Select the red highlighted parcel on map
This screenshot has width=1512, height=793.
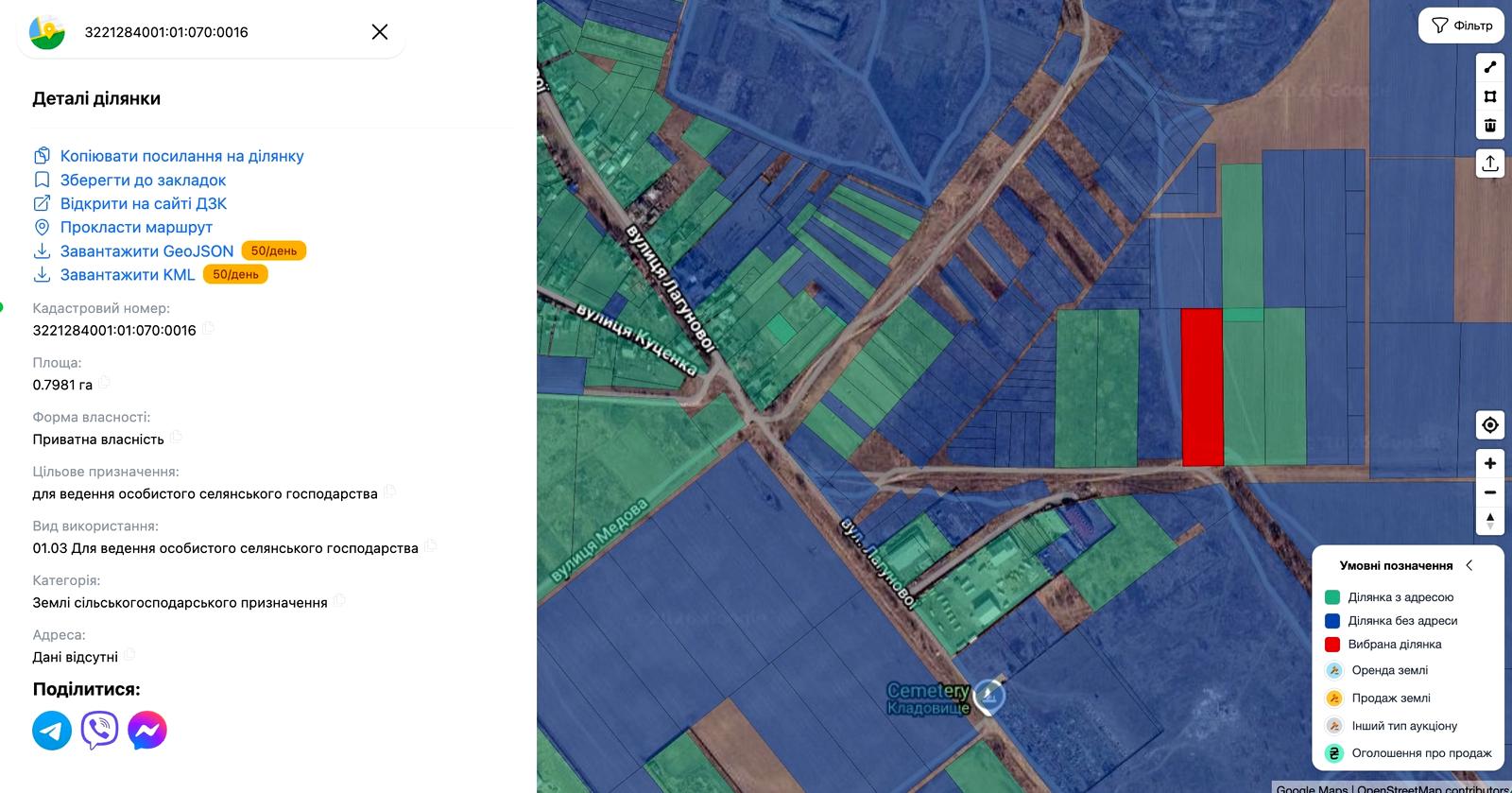(1202, 388)
